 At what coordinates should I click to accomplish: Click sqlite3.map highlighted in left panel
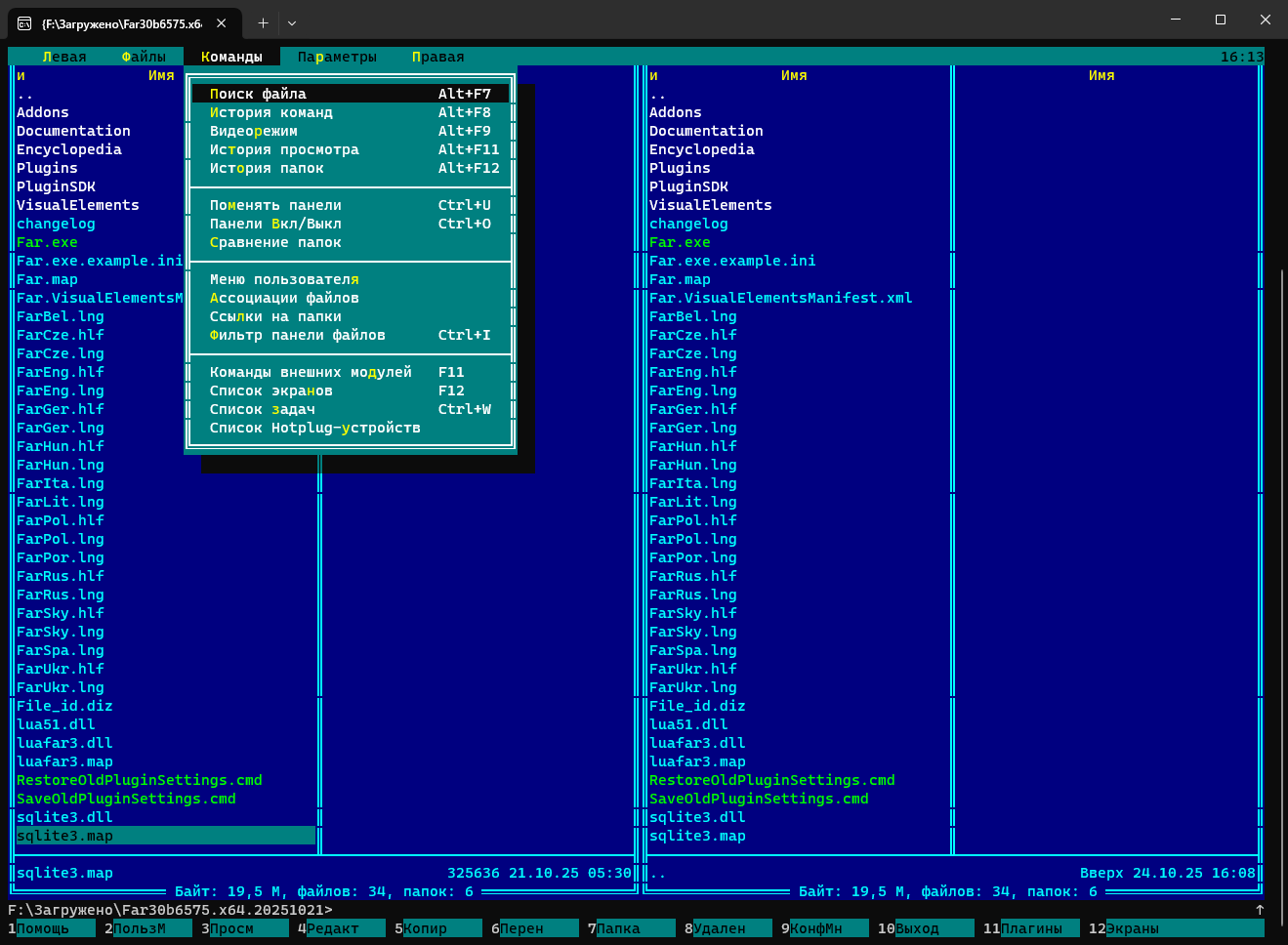click(64, 836)
